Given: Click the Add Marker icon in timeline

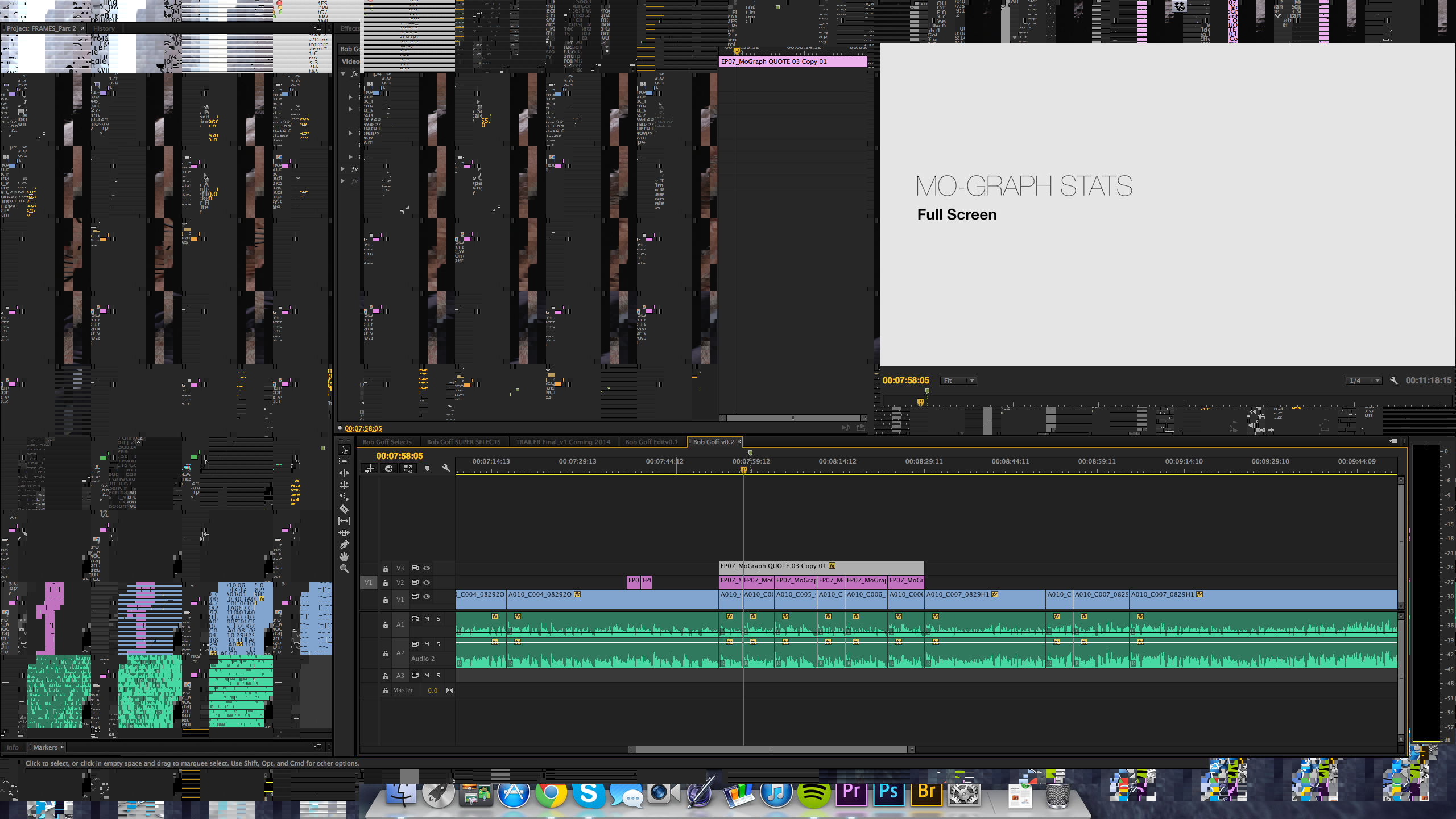Looking at the screenshot, I should click(427, 469).
